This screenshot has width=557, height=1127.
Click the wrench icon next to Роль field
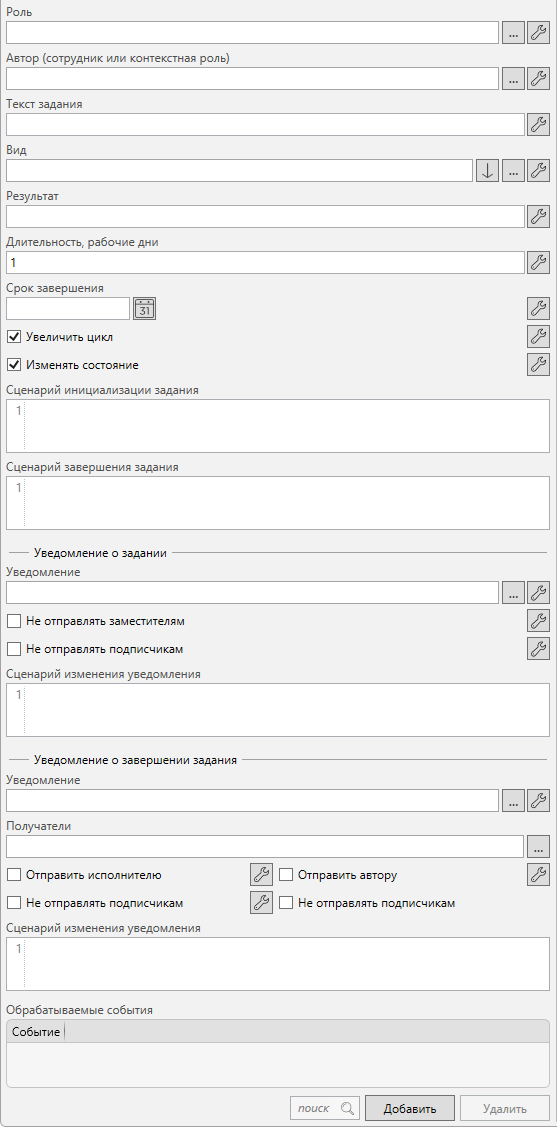click(538, 33)
